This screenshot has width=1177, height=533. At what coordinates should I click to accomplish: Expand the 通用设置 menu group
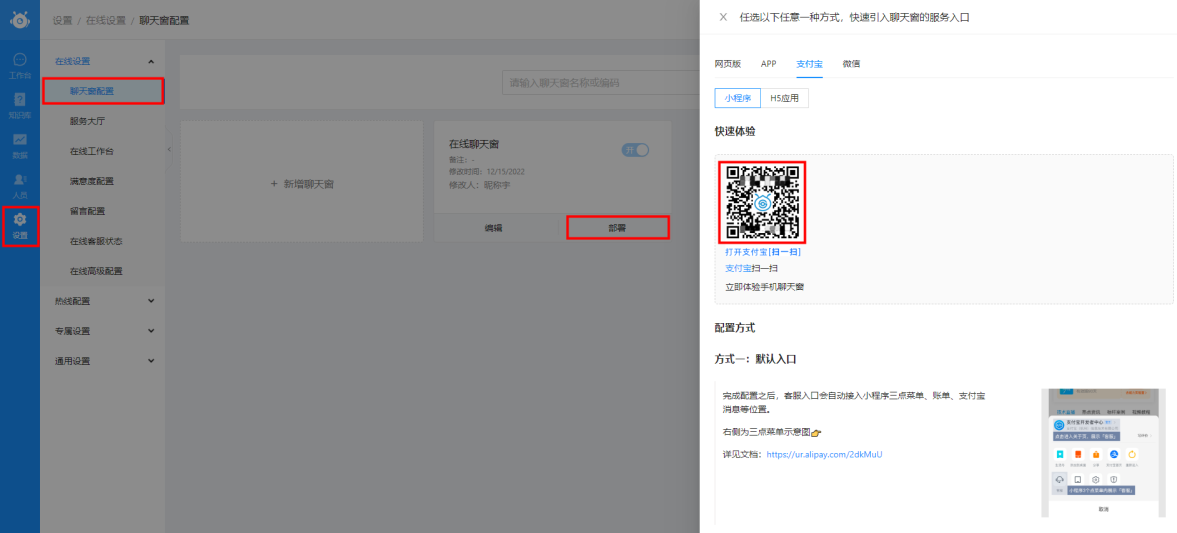(x=104, y=361)
